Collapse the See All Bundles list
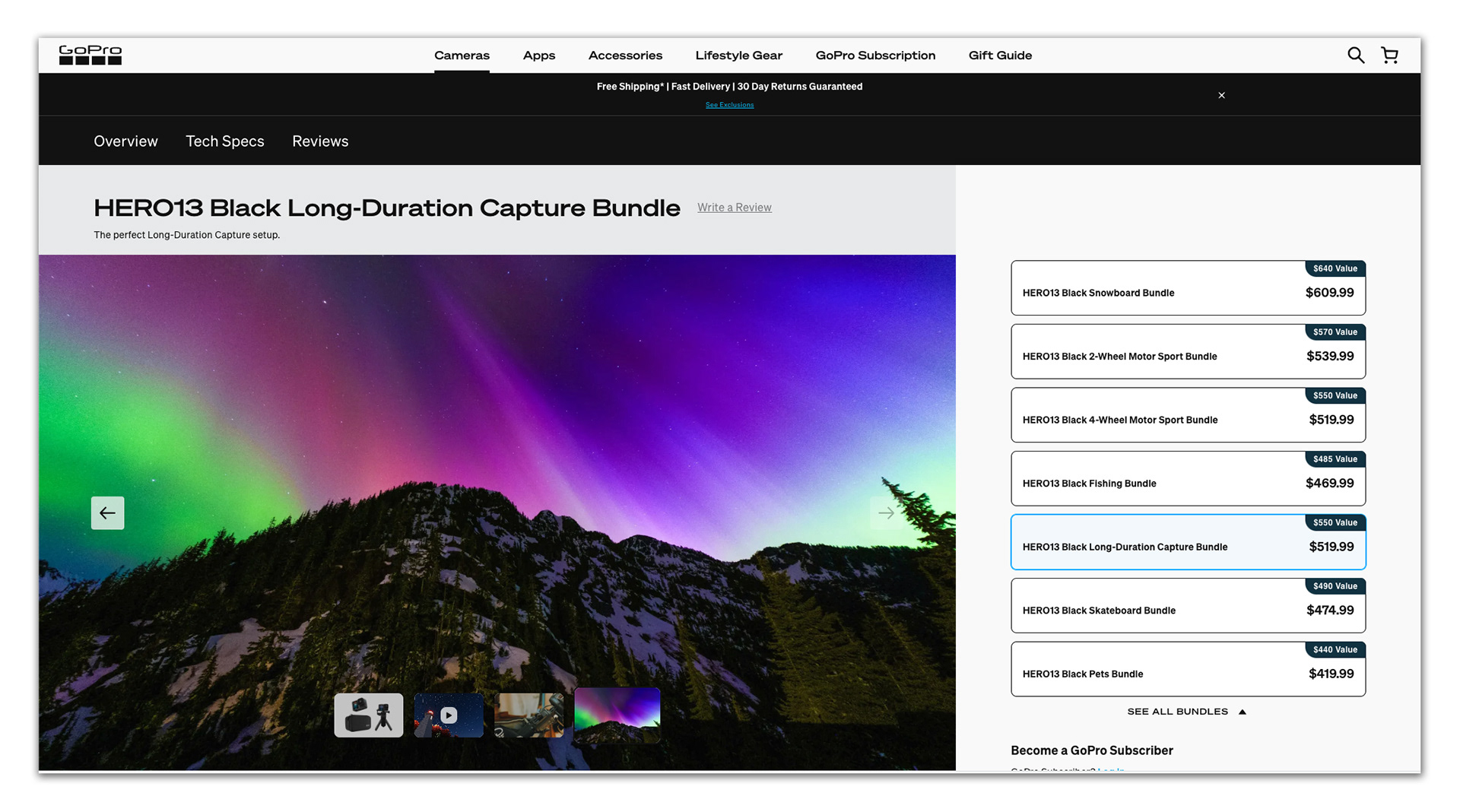The height and width of the screenshot is (812, 1460). tap(1186, 712)
